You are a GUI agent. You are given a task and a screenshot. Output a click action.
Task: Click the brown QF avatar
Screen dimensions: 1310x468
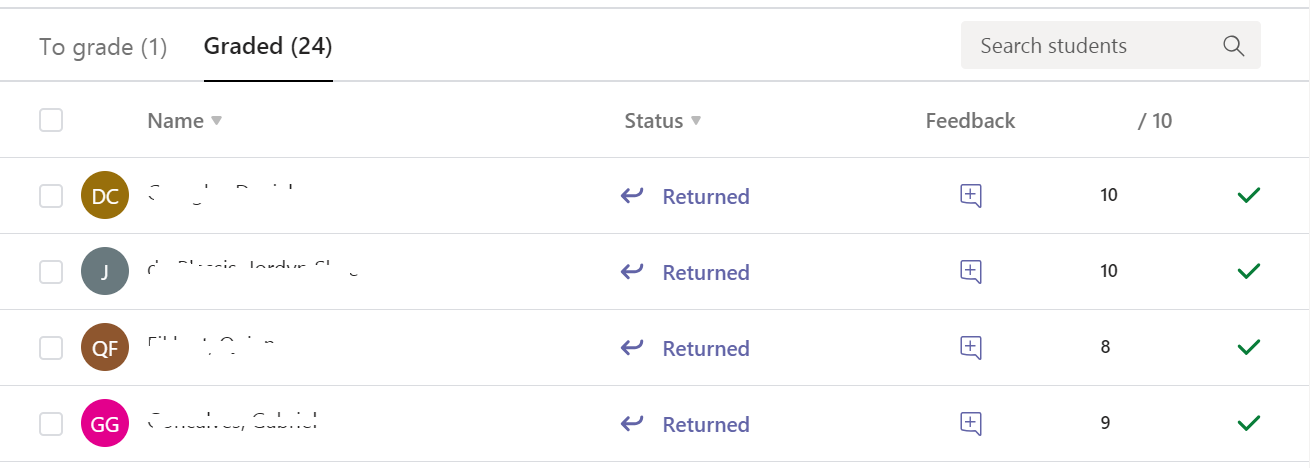pos(104,348)
